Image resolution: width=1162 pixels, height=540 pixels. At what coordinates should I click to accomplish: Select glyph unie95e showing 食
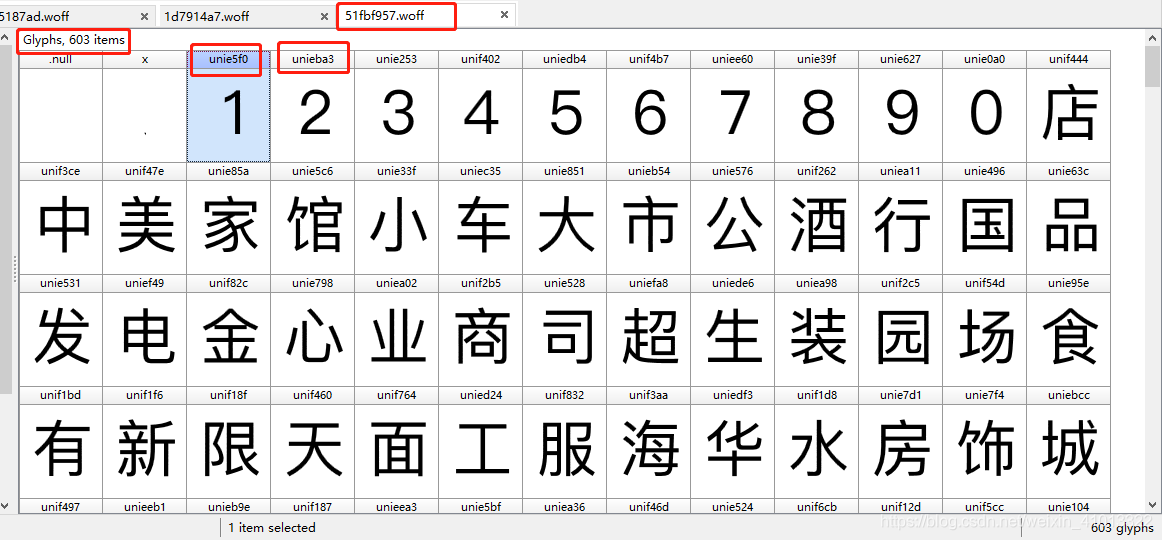coord(1069,330)
